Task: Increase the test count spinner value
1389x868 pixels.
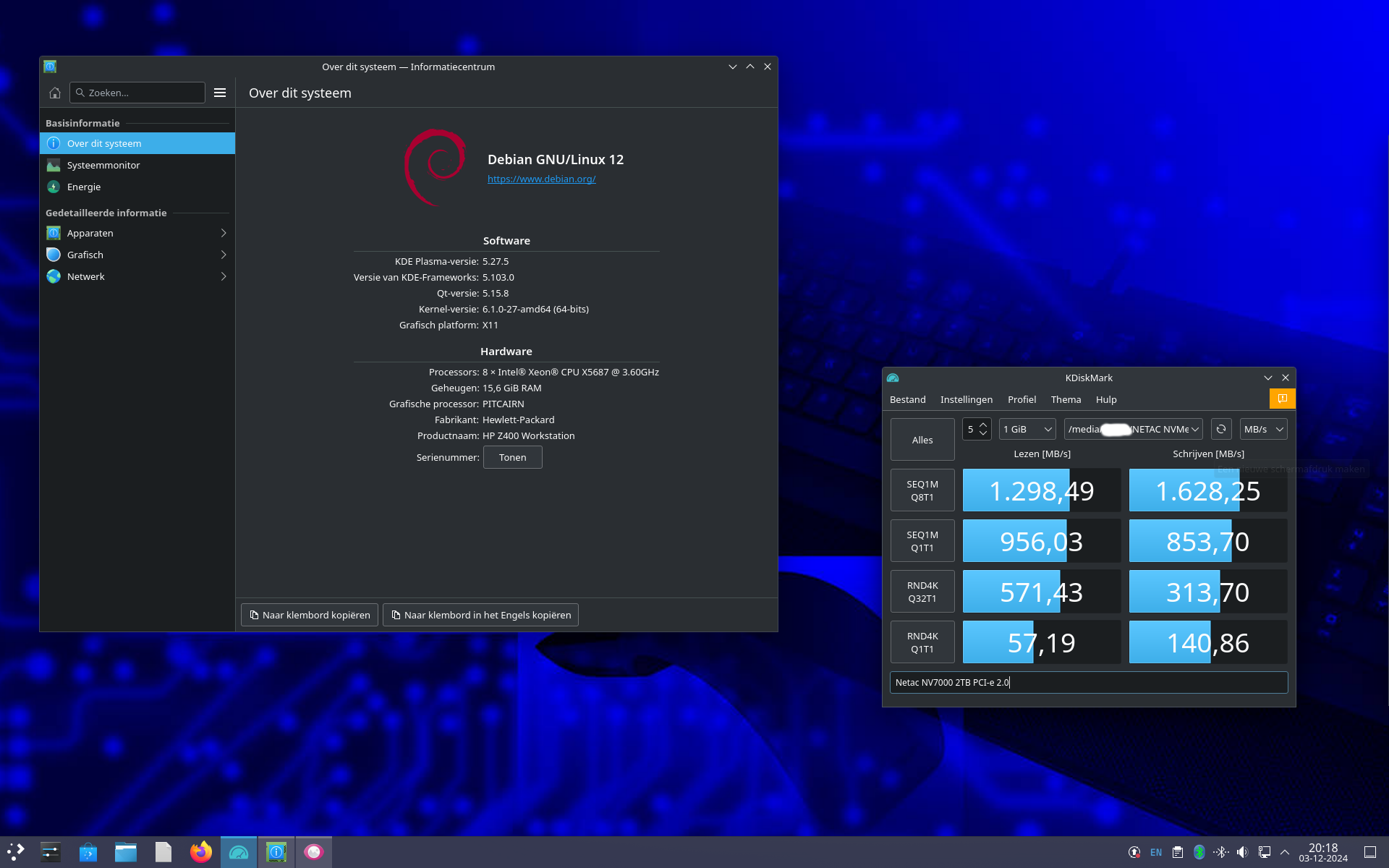Action: [982, 425]
